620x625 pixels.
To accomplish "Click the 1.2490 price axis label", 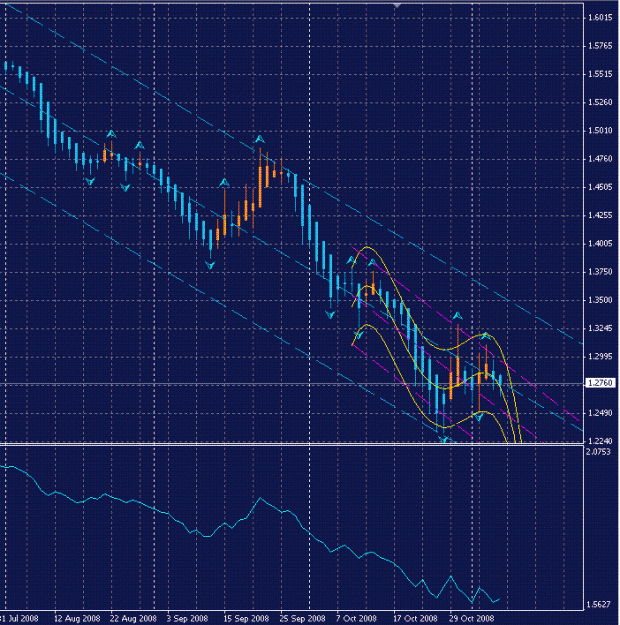I will [x=600, y=413].
